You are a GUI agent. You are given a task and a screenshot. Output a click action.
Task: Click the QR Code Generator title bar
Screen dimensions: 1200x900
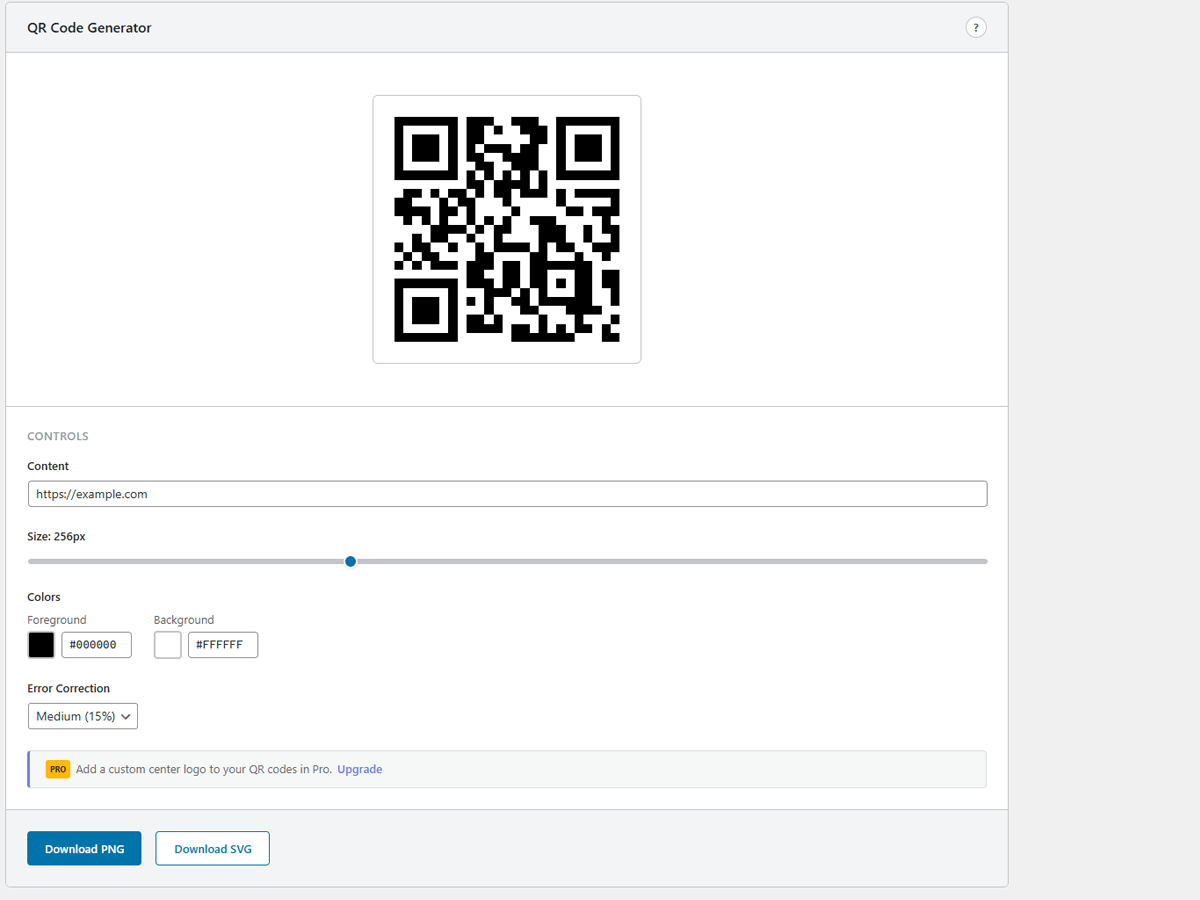(x=89, y=27)
